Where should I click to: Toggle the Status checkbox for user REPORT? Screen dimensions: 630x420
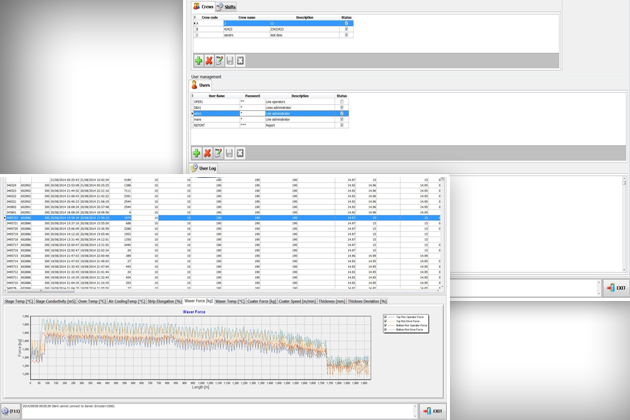pos(342,125)
